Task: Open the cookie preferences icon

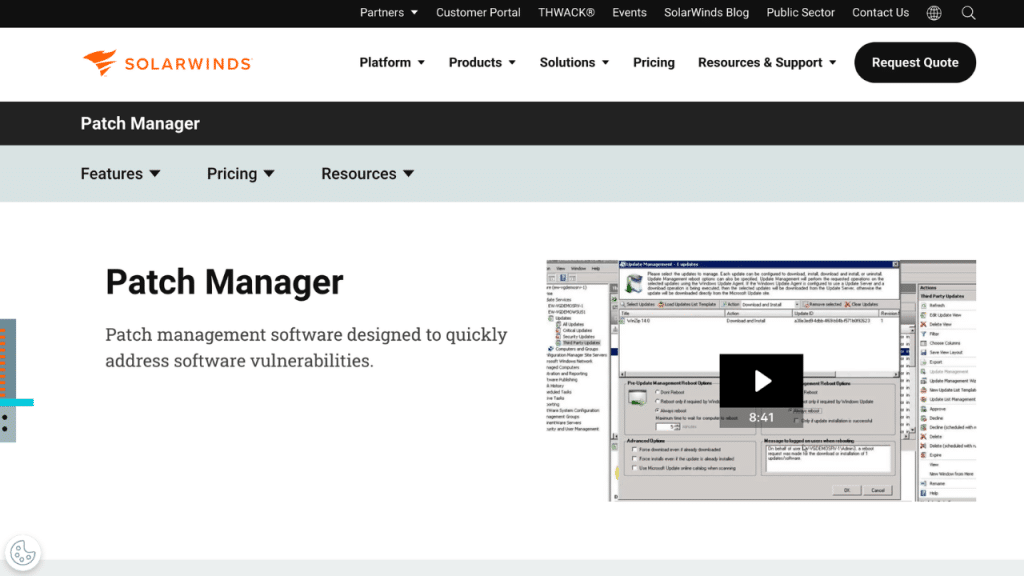Action: (x=23, y=553)
